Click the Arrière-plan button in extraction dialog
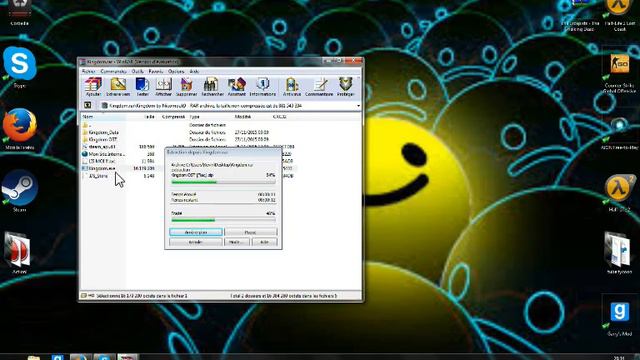Image resolution: width=640 pixels, height=360 pixels. (x=196, y=232)
